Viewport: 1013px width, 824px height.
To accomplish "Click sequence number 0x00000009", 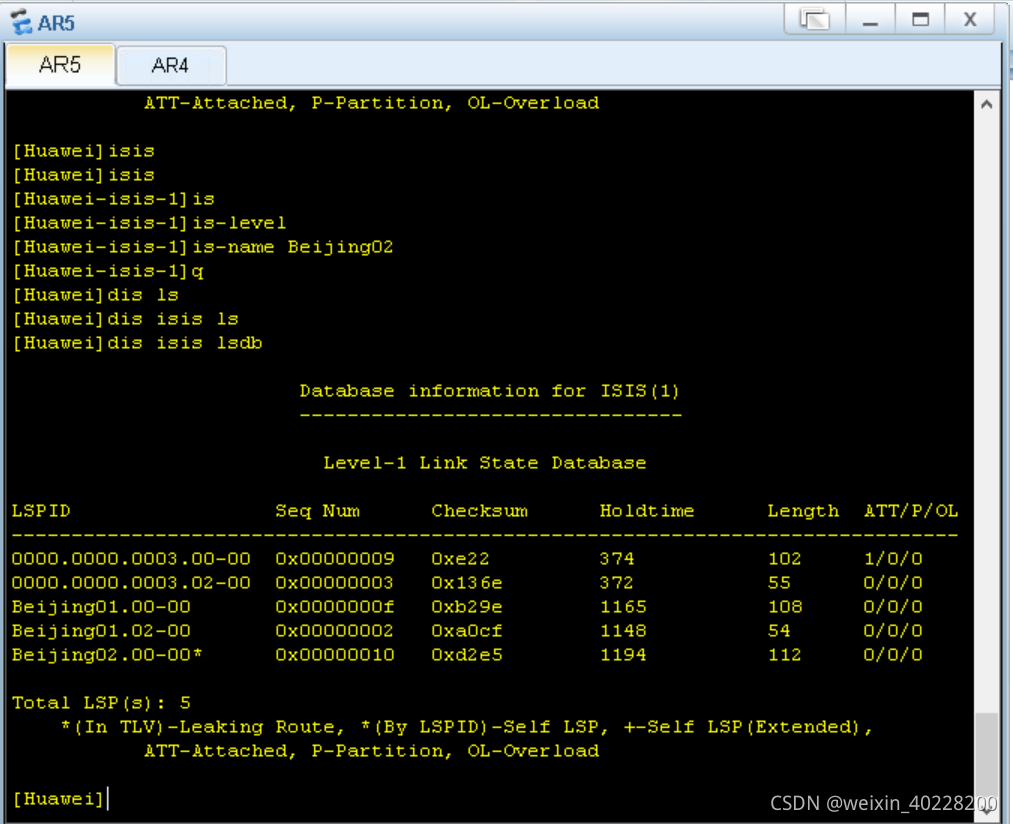I will click(x=335, y=558).
